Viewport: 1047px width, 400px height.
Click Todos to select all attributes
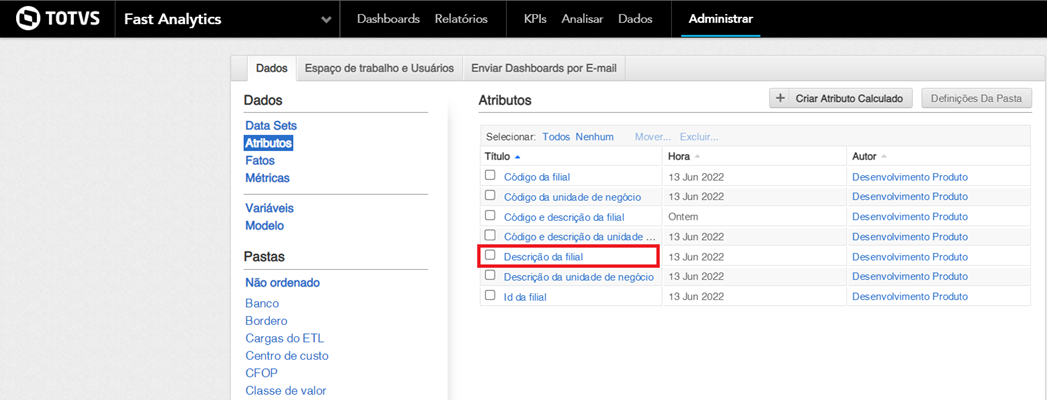[x=556, y=136]
